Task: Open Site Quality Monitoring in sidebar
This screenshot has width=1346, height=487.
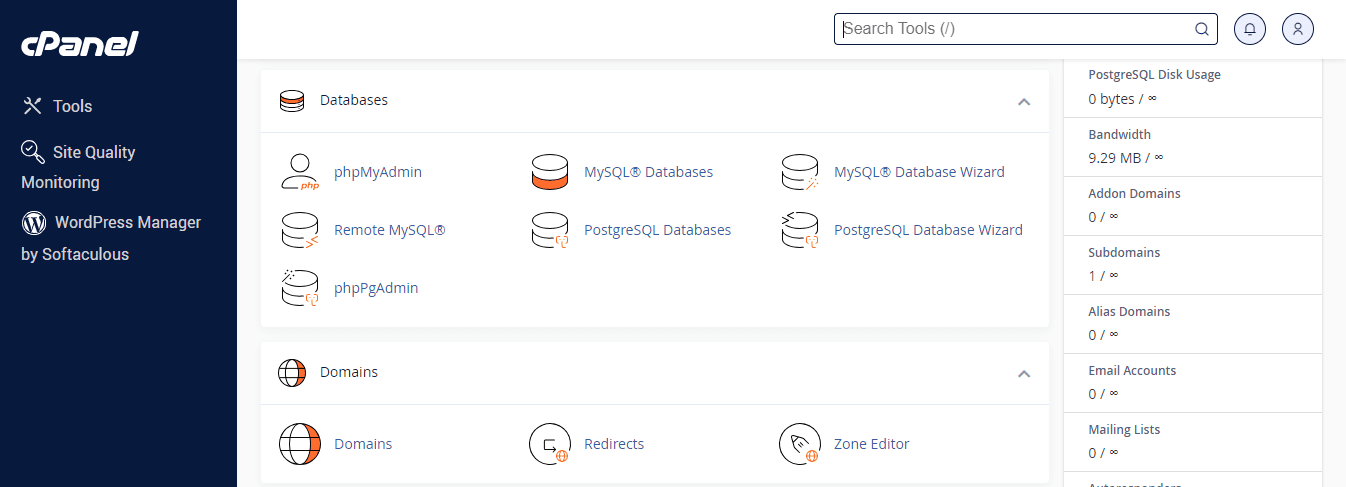Action: click(x=78, y=166)
